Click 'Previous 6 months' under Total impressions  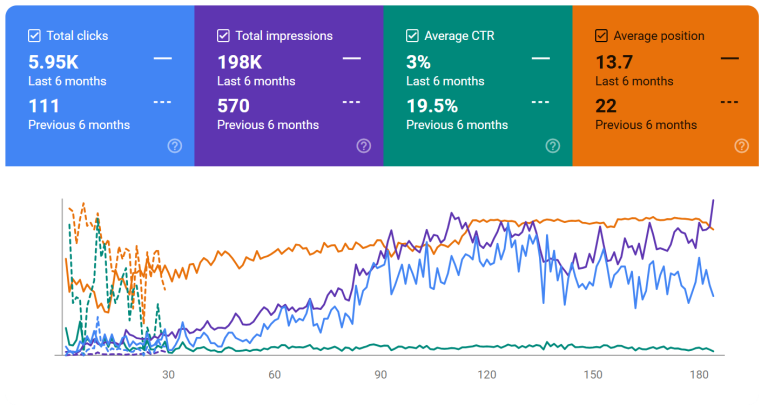click(x=268, y=125)
